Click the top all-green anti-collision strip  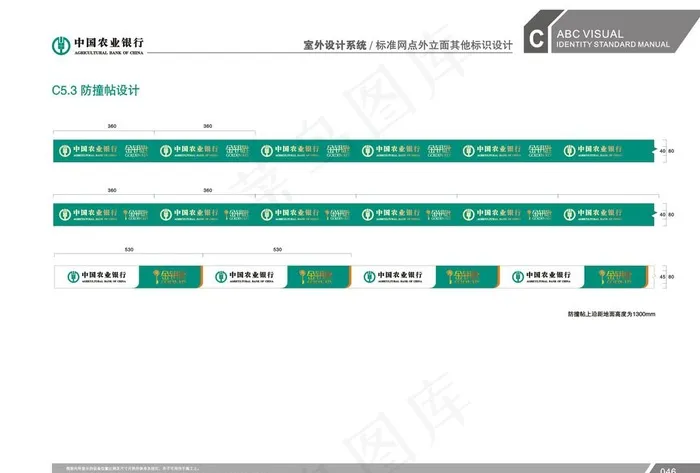point(354,151)
